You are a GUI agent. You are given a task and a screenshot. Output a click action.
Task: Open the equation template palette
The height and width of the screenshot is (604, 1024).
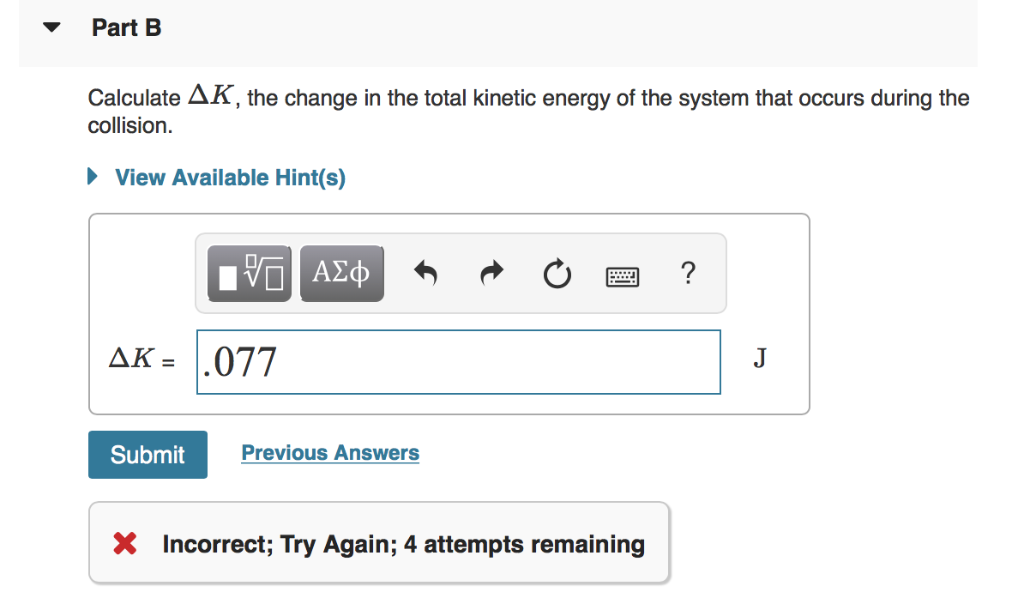point(247,272)
